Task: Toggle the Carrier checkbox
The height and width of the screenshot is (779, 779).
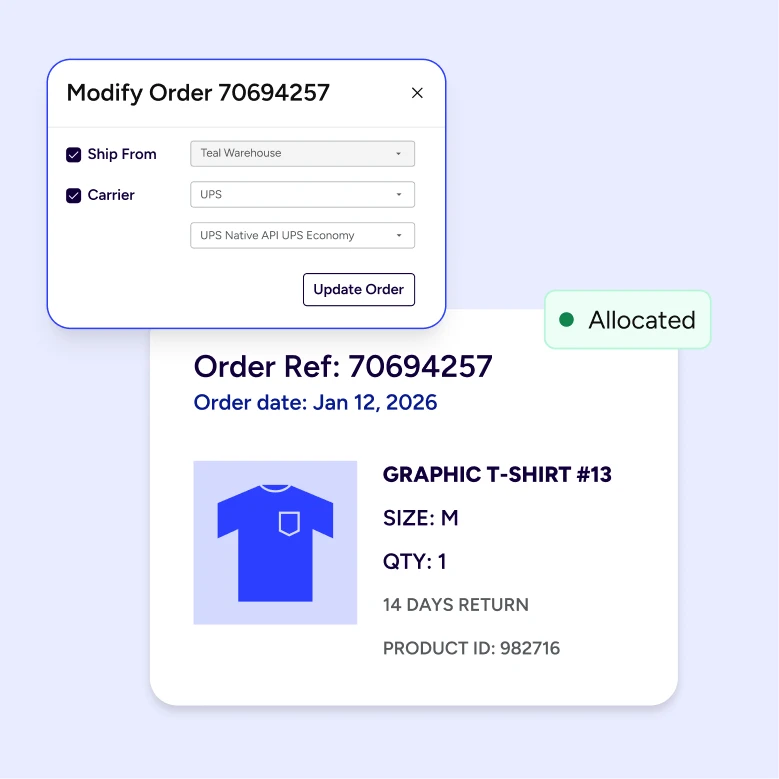Action: pyautogui.click(x=74, y=195)
